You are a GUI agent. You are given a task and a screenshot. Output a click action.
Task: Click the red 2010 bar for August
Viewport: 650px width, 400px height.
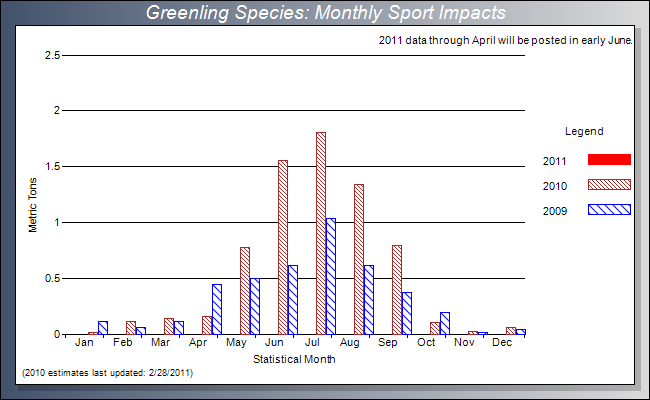[359, 259]
